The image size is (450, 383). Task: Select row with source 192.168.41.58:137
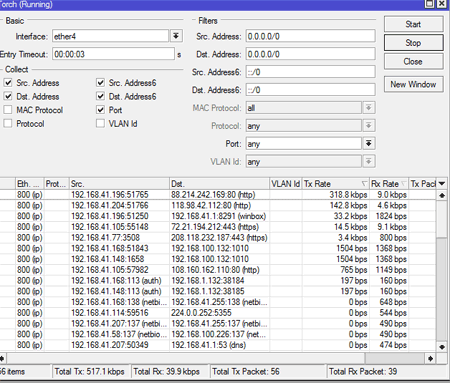[x=218, y=334]
